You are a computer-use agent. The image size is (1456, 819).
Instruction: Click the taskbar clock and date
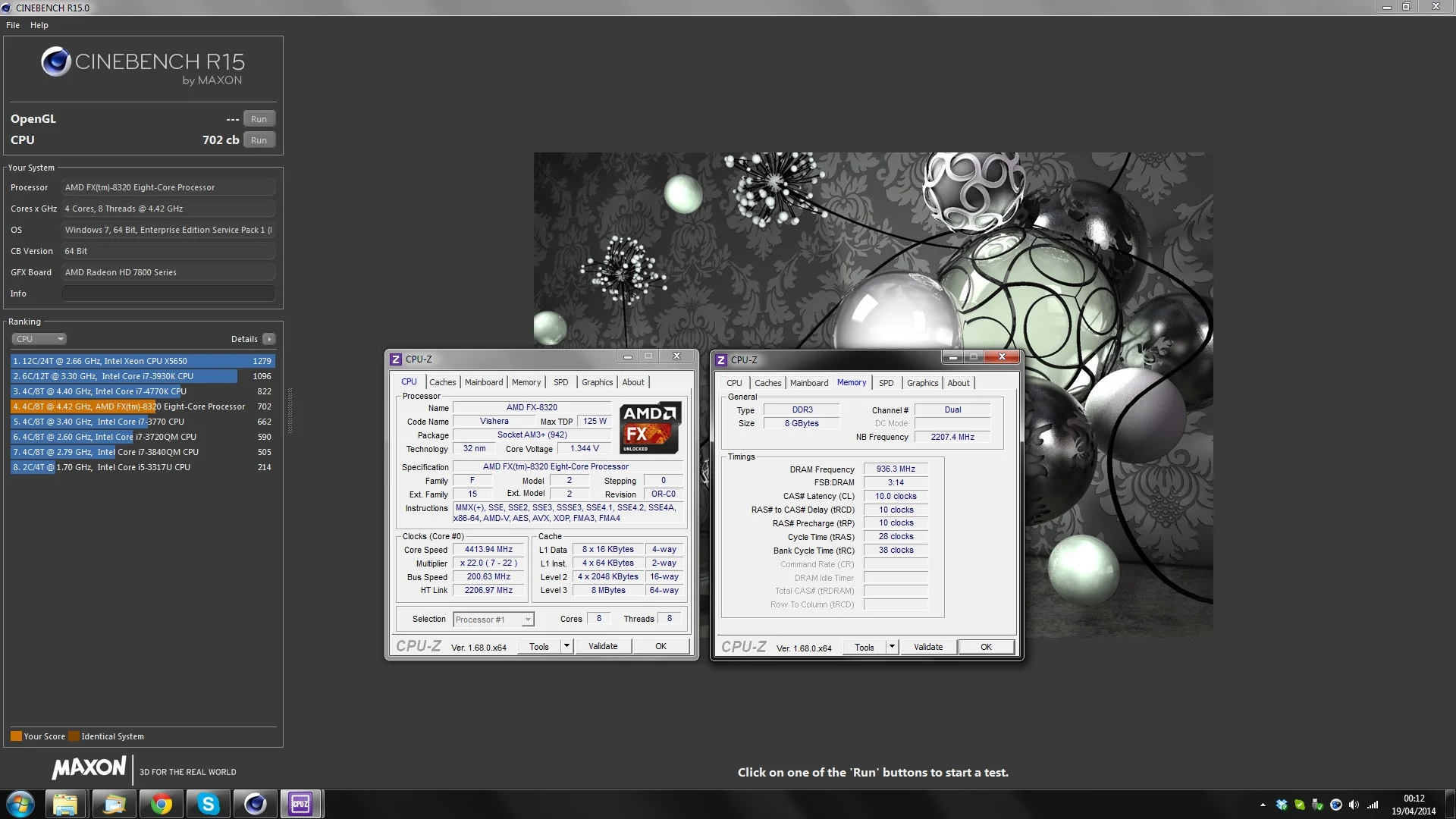(x=1414, y=805)
